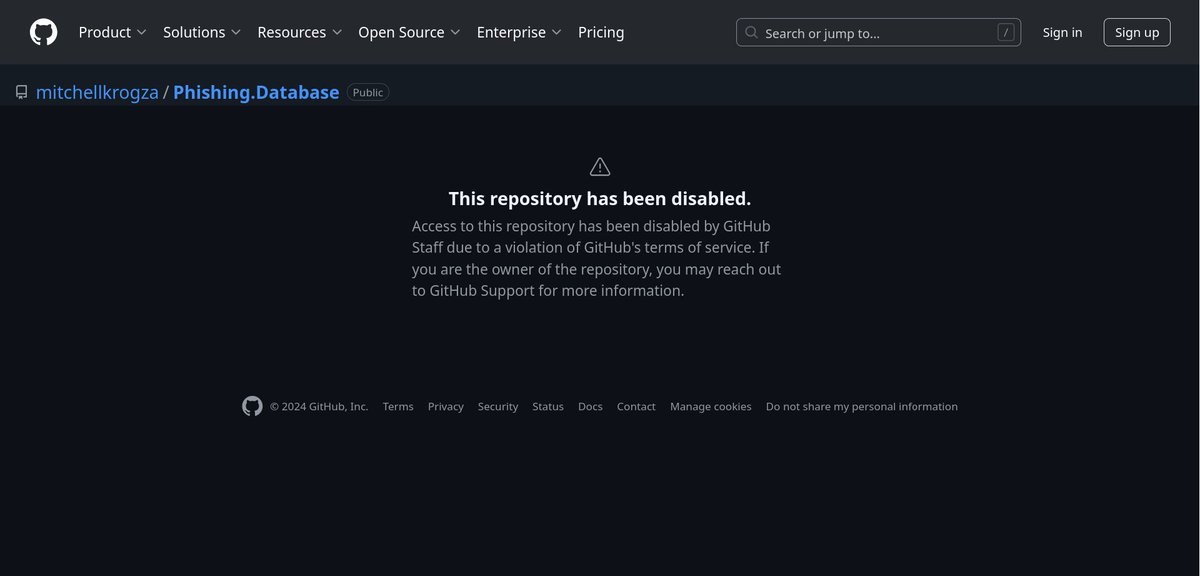Open the Status footer link
The height and width of the screenshot is (576, 1200).
point(548,406)
